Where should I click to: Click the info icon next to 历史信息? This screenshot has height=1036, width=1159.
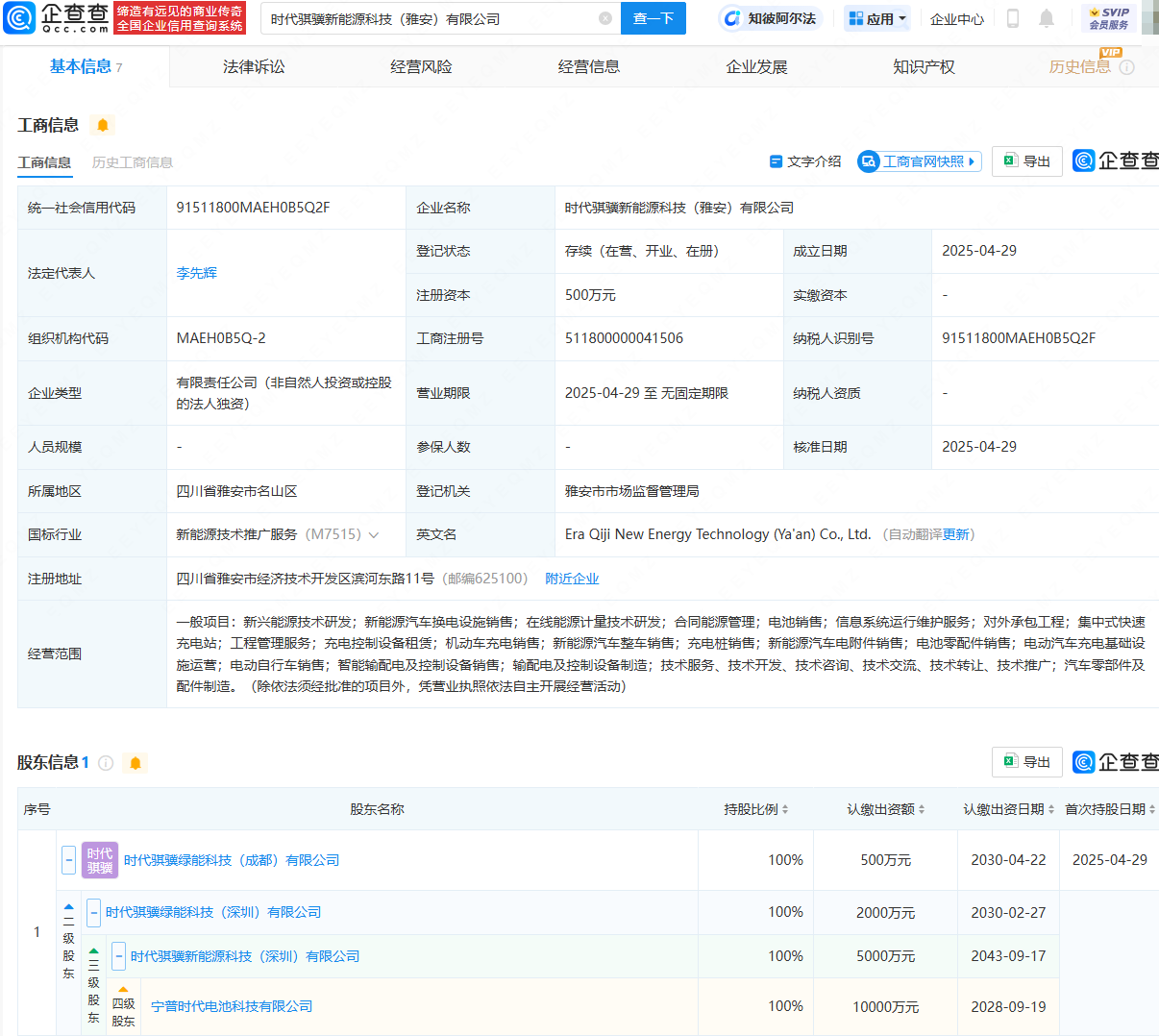[1127, 67]
